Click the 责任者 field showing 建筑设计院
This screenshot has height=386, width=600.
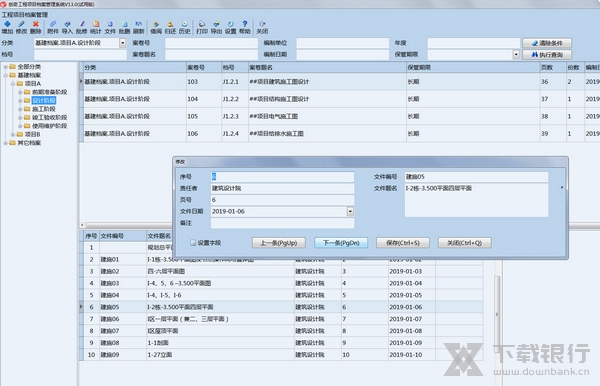click(x=282, y=188)
